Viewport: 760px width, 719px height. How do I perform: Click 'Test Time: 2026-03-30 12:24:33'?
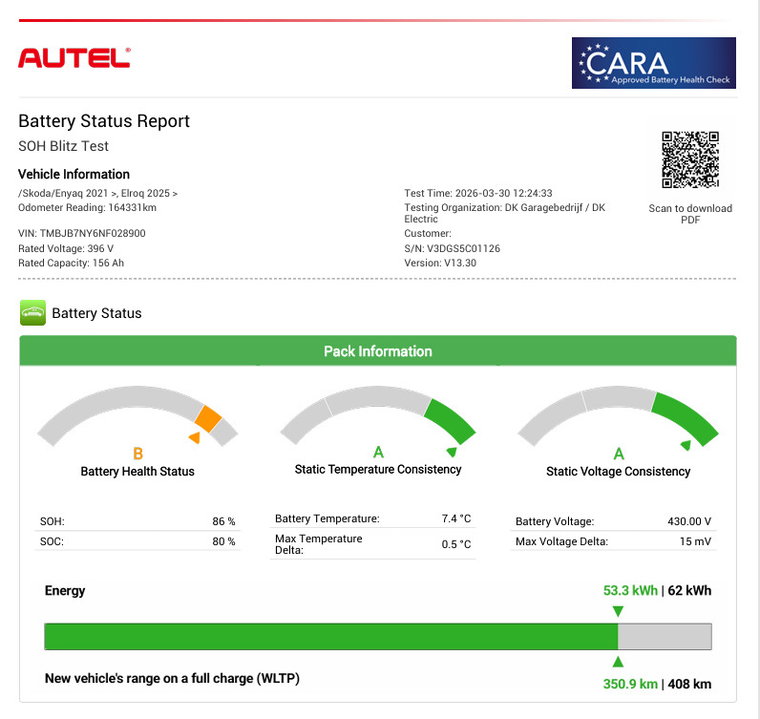click(x=478, y=193)
